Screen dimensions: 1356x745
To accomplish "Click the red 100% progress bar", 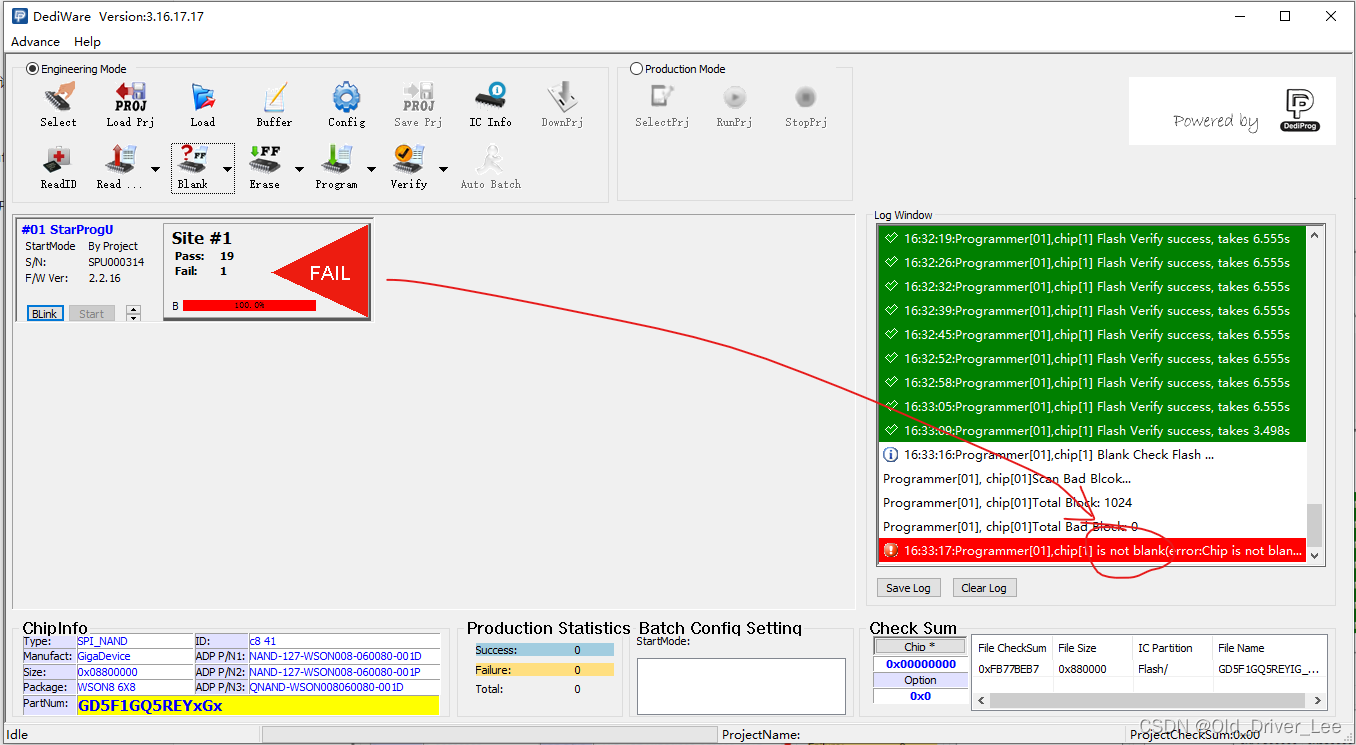I will point(249,305).
